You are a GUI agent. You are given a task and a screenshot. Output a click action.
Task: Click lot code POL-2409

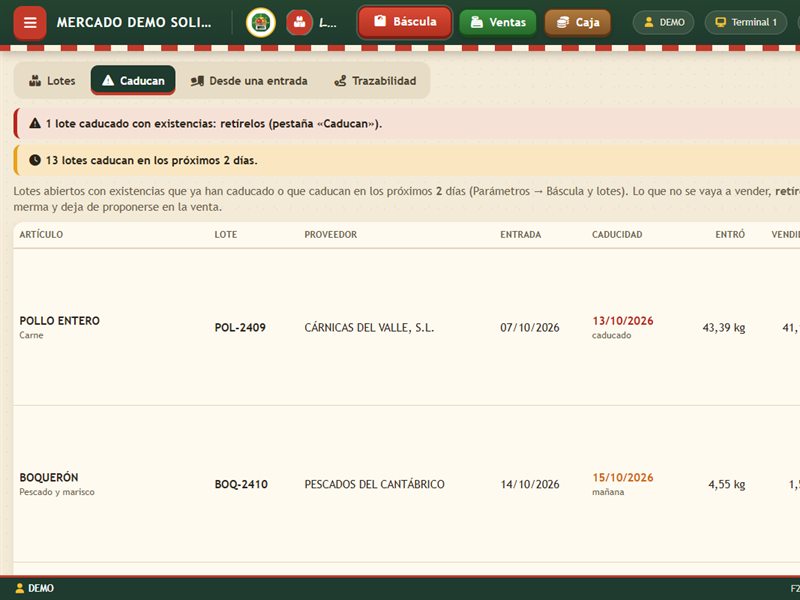(240, 328)
